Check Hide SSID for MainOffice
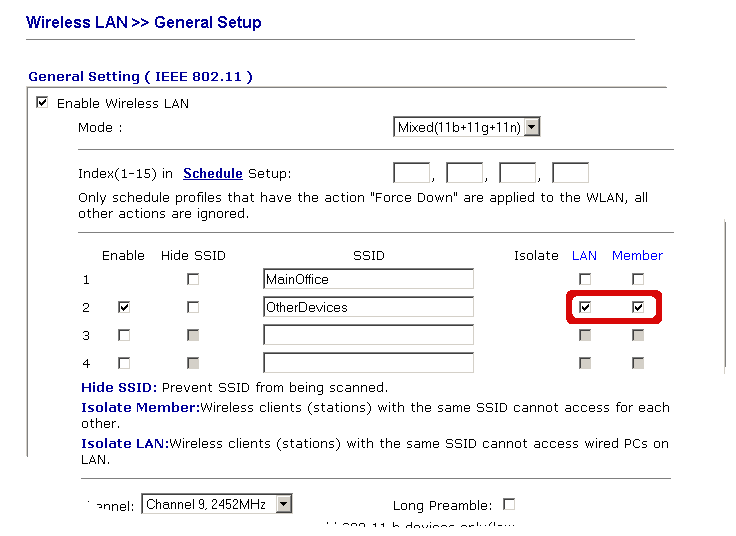Screen dimensions: 736x536 coord(193,279)
